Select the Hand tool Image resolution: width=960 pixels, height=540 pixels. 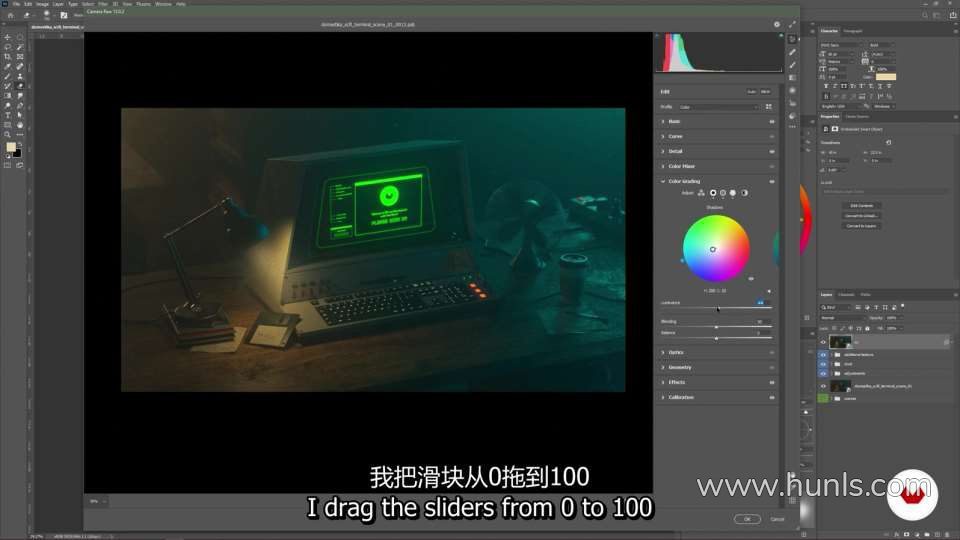[x=20, y=125]
